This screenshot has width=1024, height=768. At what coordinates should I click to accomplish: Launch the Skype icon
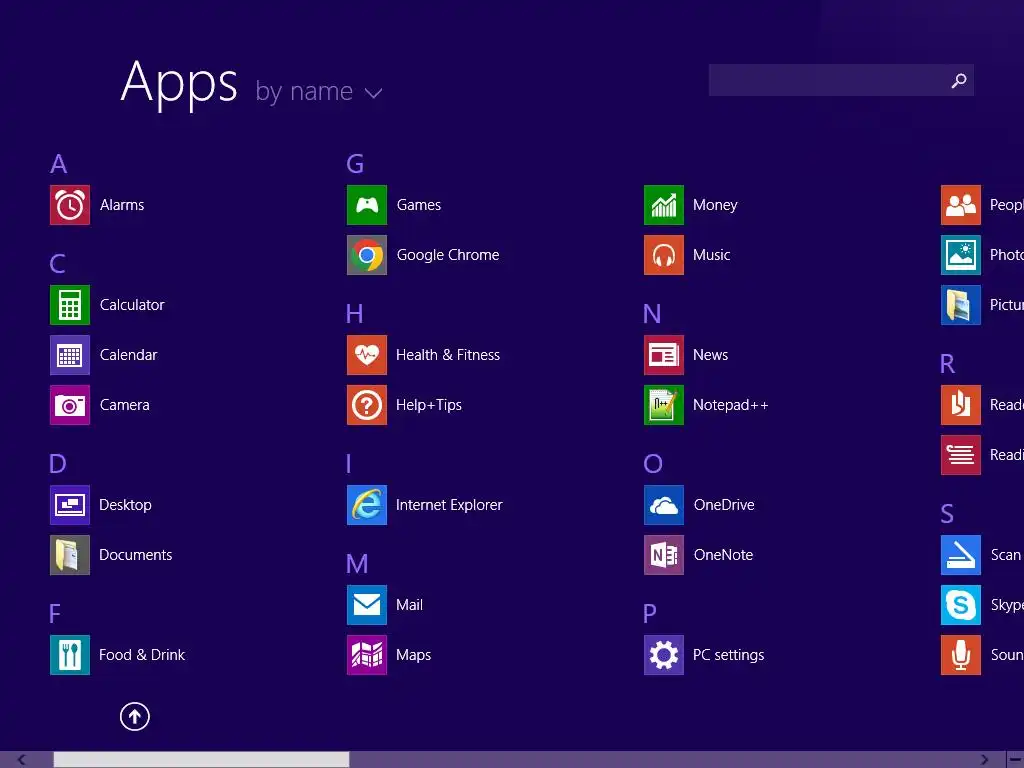[961, 605]
